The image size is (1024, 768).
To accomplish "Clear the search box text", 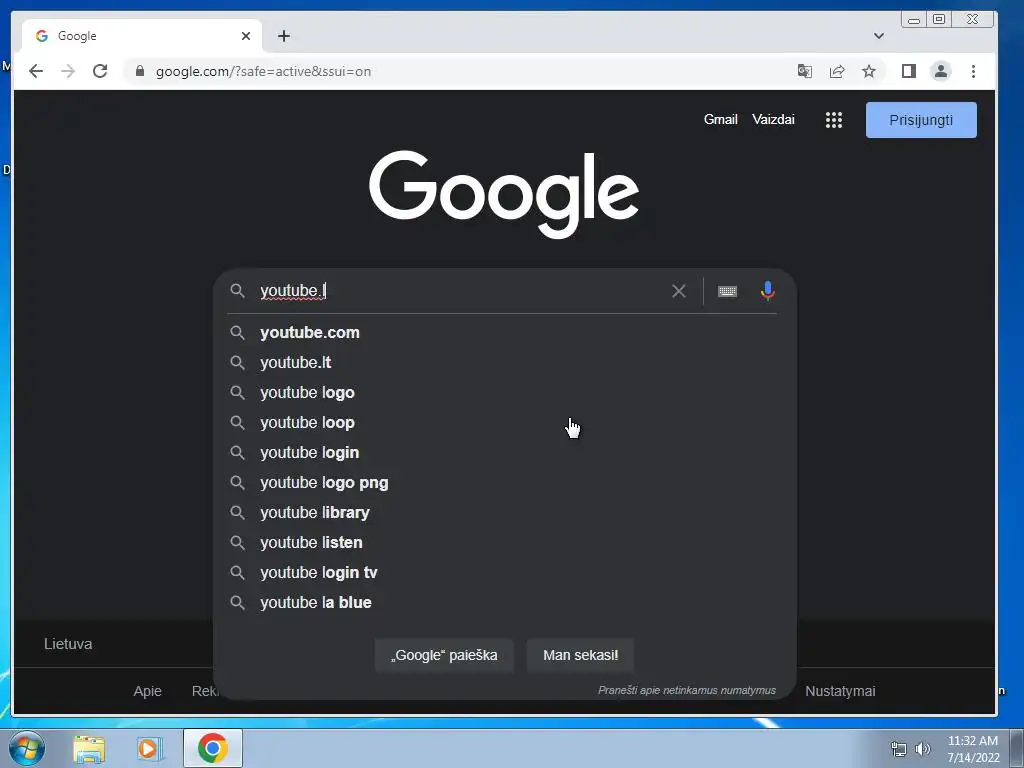I will [x=679, y=291].
